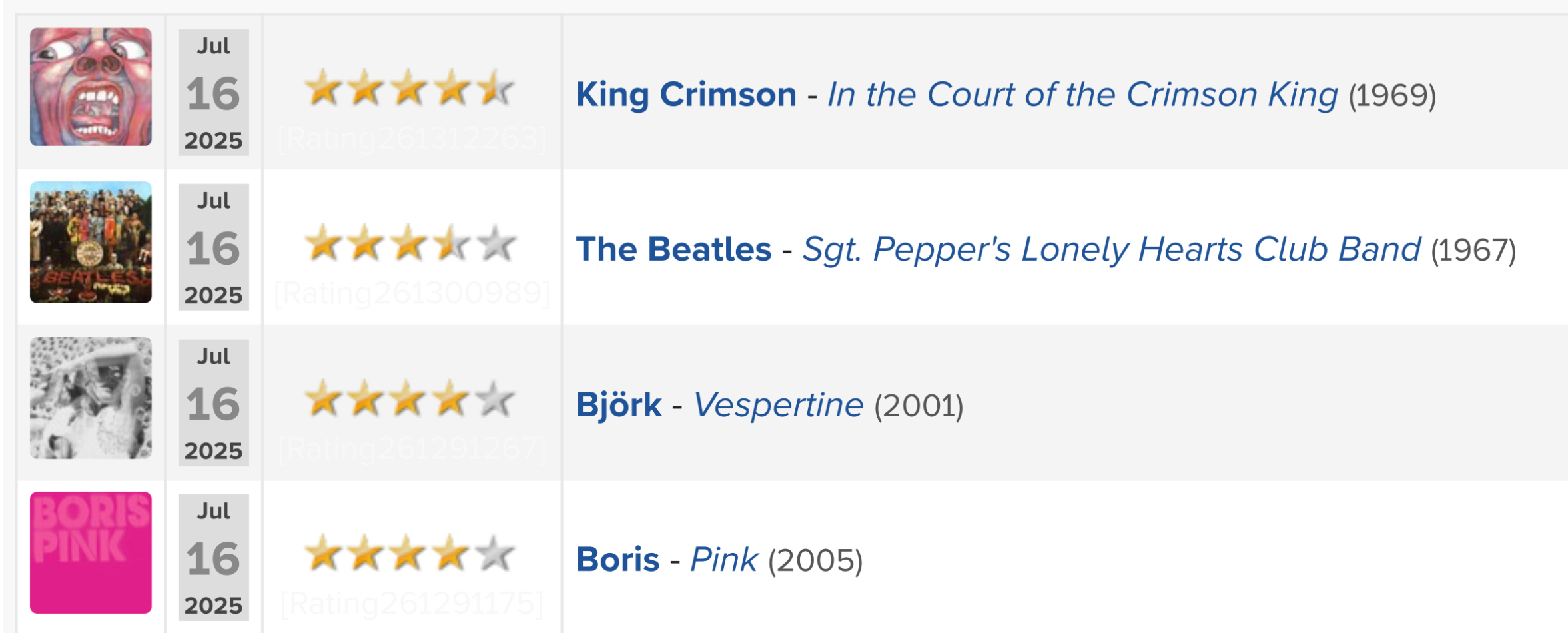Click the date badge beside Björk
Image resolution: width=1568 pixels, height=633 pixels.
click(x=214, y=402)
